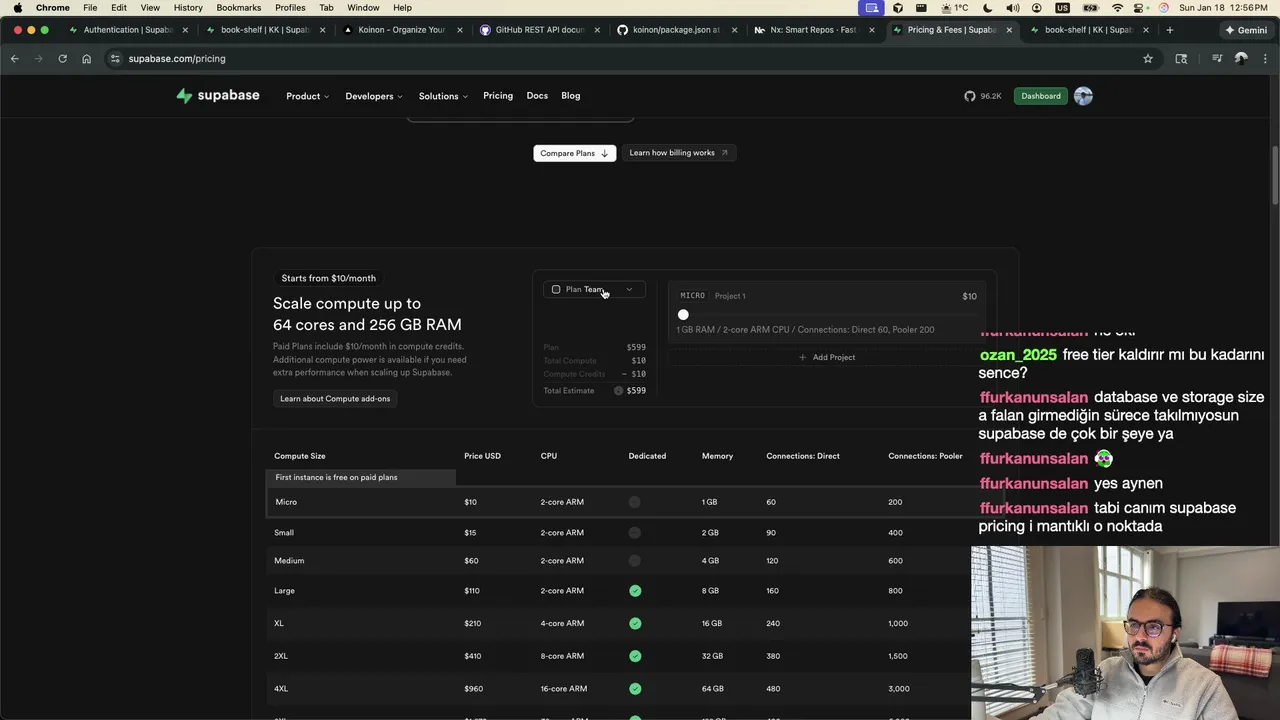Bookmark this page with the star icon
Viewport: 1280px width, 720px height.
coord(1148,59)
